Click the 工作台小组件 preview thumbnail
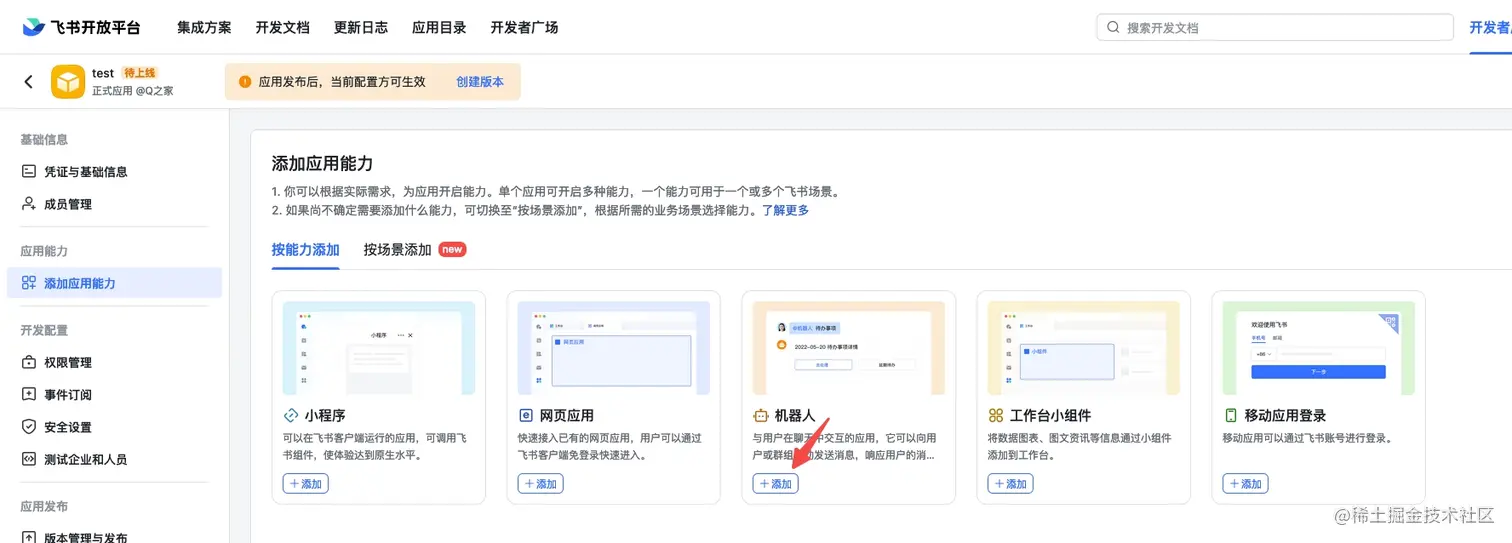 1084,348
